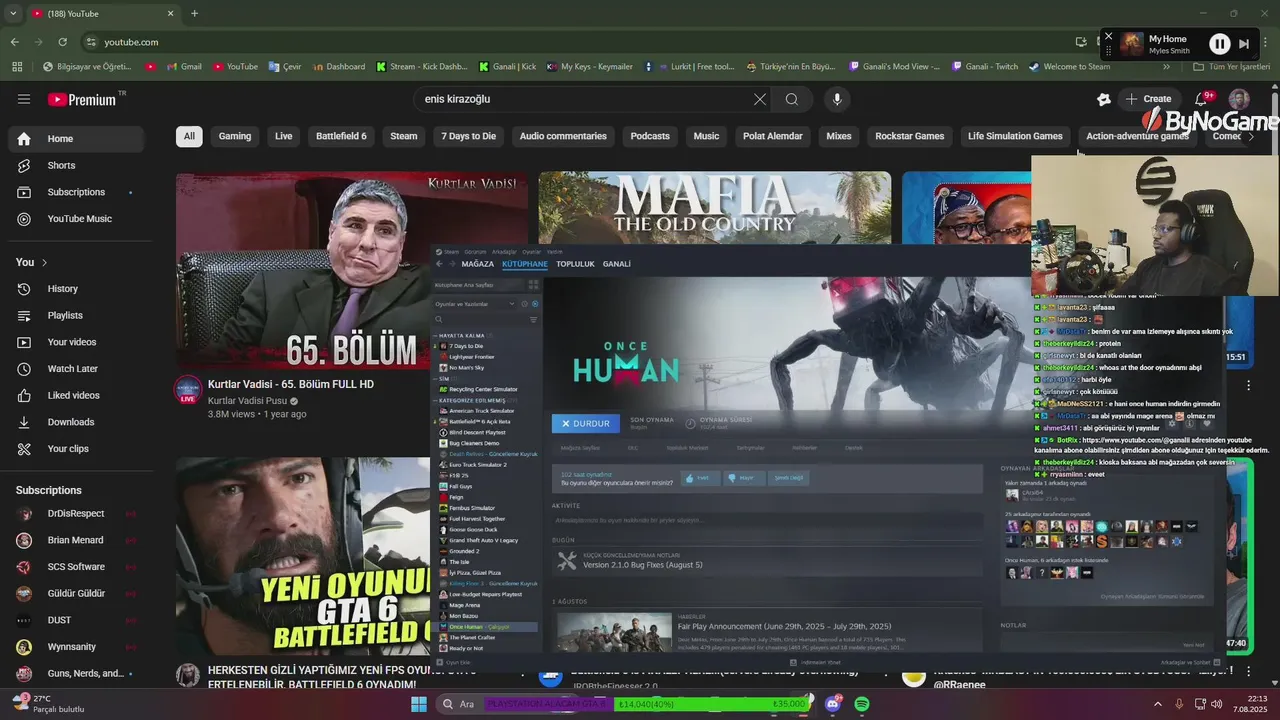Open the Brian Menard subscription
Viewport: 1280px width, 720px height.
tap(76, 540)
